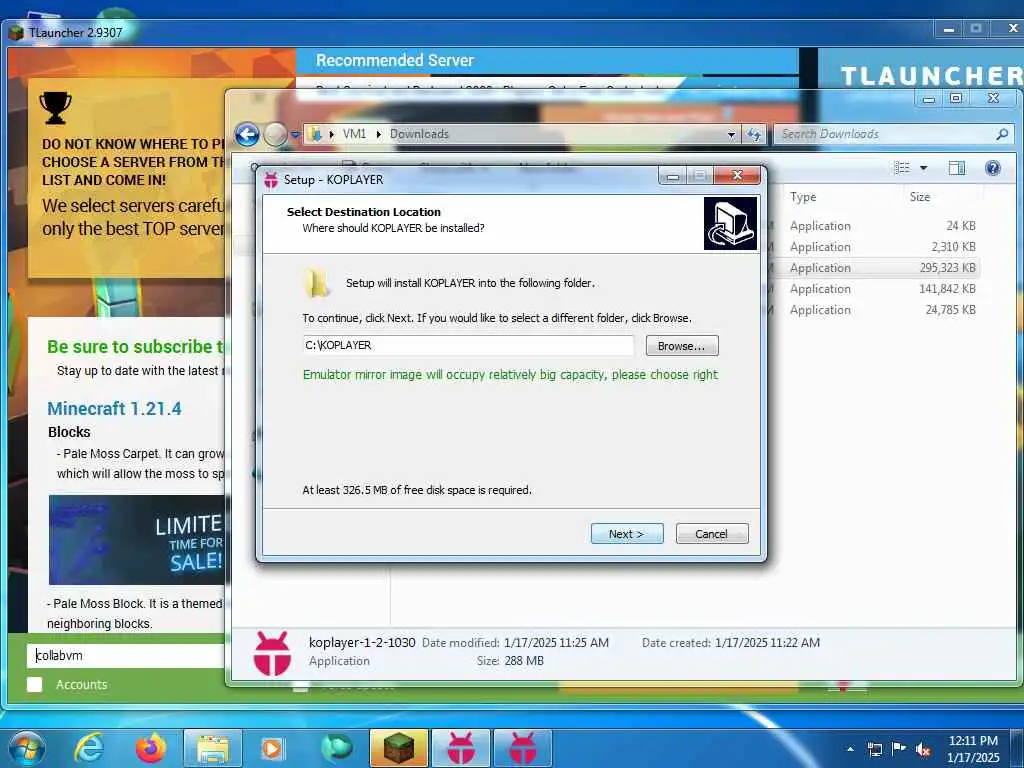Image resolution: width=1024 pixels, height=768 pixels.
Task: Open the Action Center flag icon
Action: 899,748
